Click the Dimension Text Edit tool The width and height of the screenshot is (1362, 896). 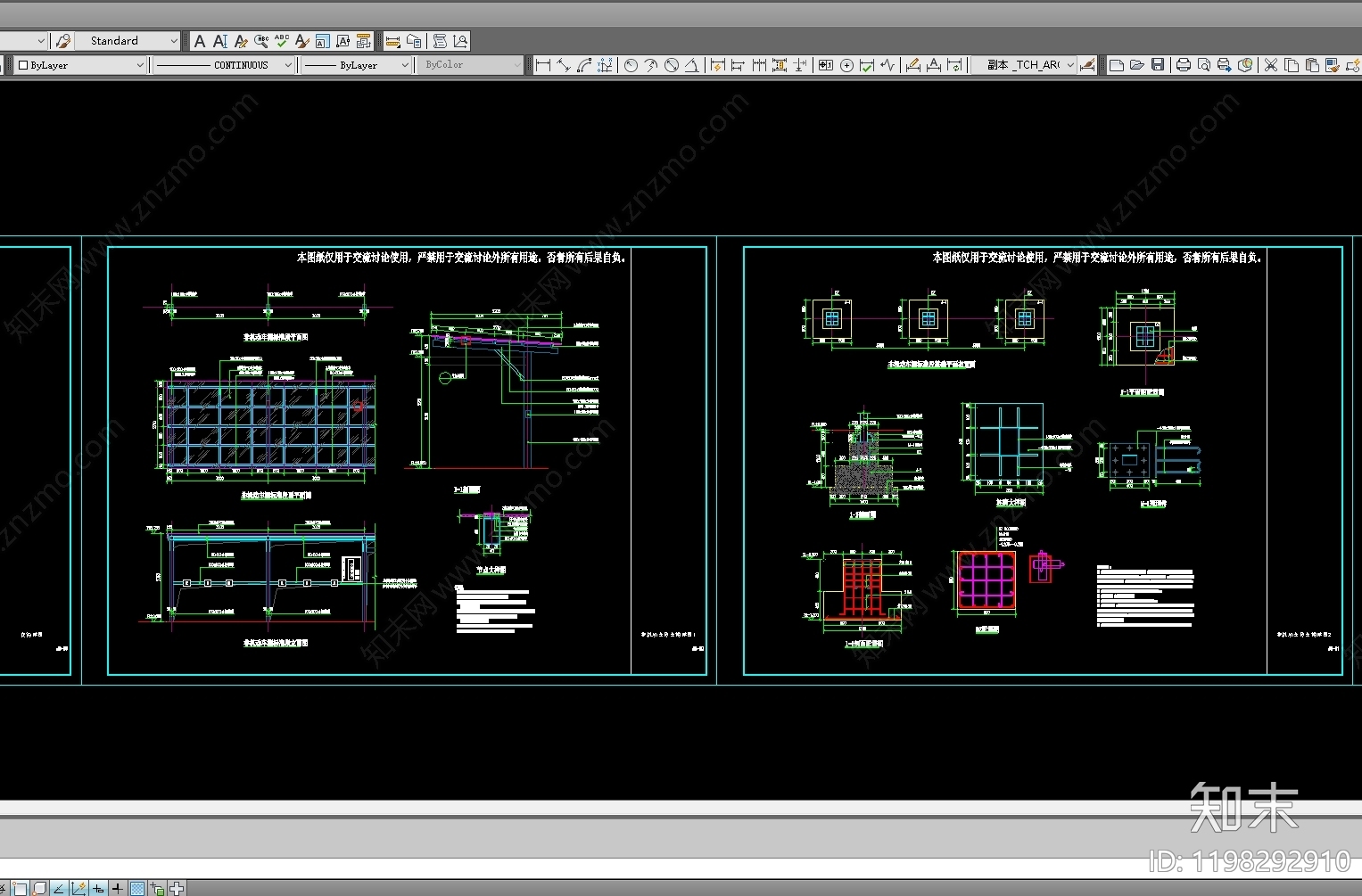coord(934,65)
